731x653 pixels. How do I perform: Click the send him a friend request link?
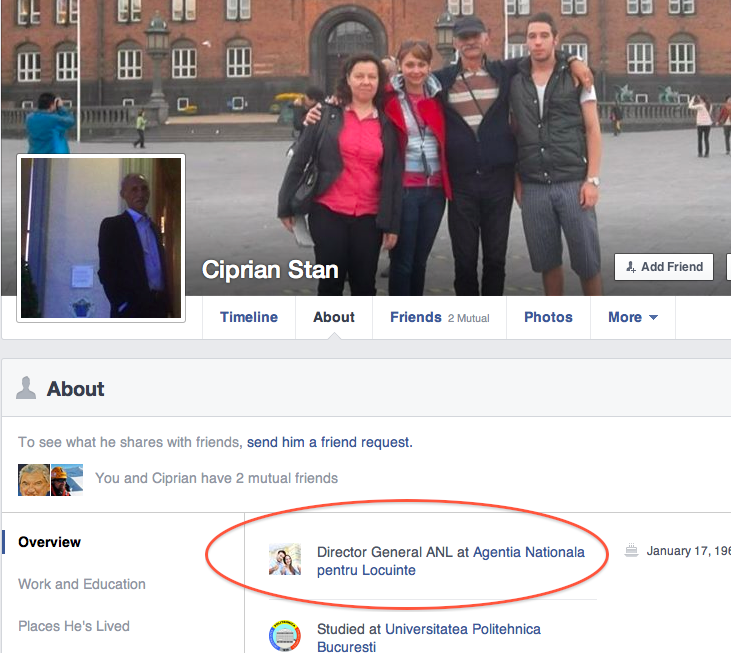[329, 442]
